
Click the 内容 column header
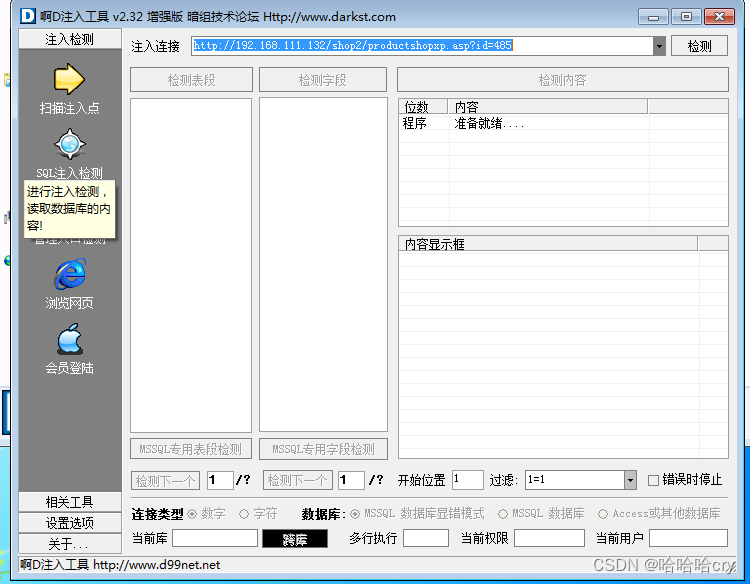pos(548,107)
